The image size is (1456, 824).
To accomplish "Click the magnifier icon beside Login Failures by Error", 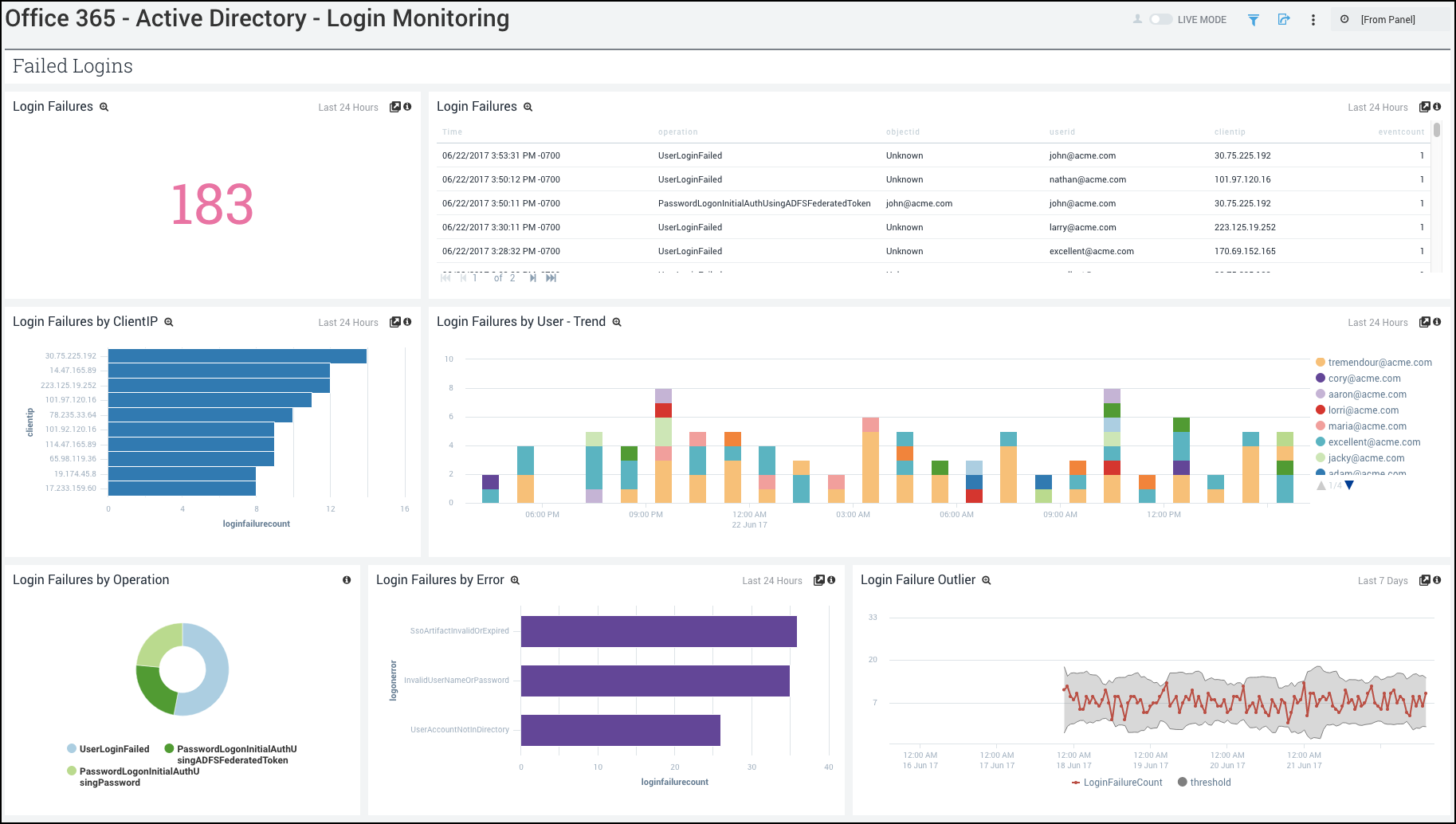I will point(515,580).
